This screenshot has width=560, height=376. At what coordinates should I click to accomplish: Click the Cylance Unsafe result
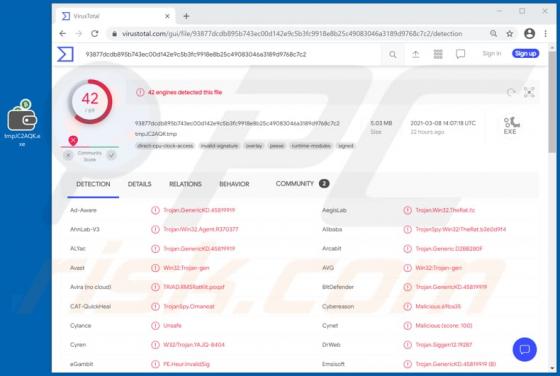[x=172, y=326]
